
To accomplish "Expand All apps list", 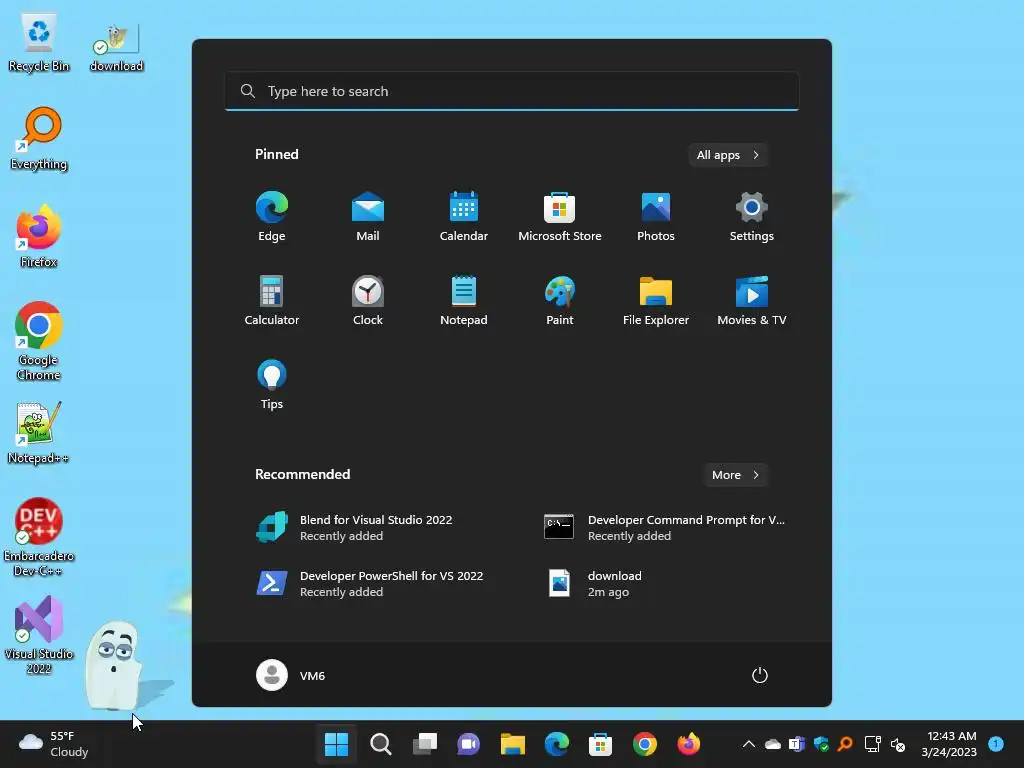I will tap(728, 155).
